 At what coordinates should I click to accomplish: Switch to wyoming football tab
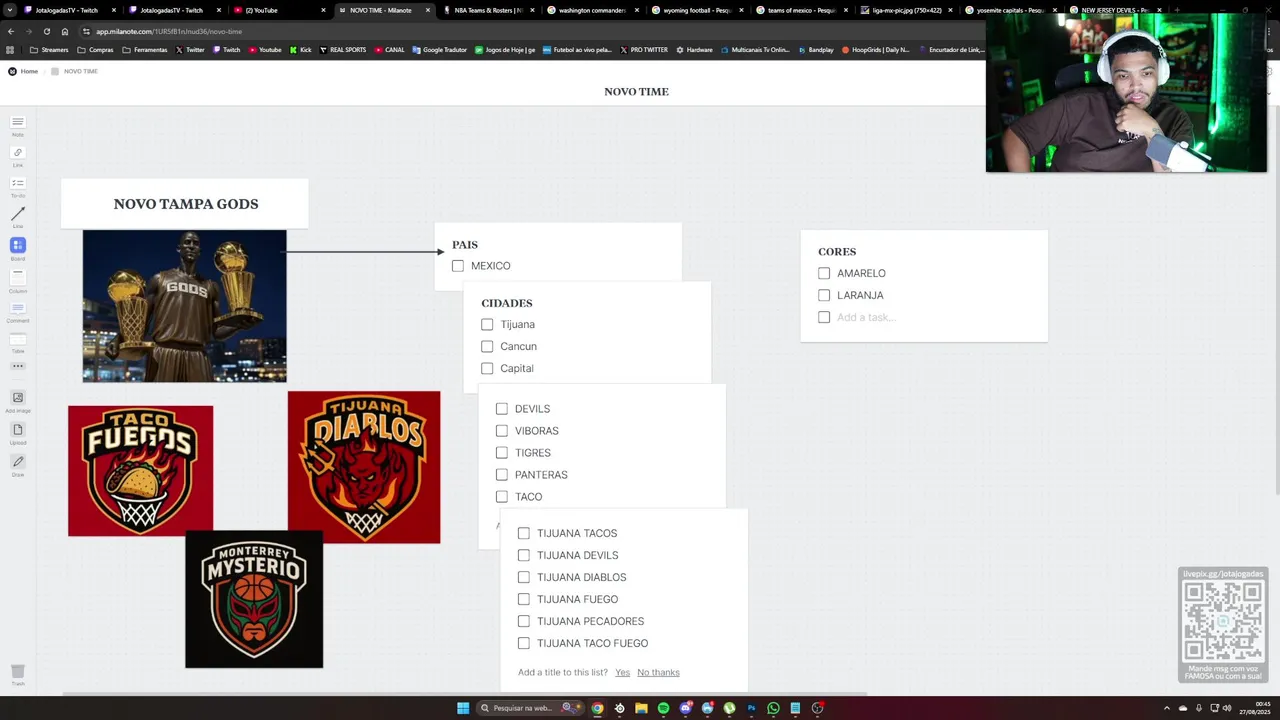coord(697,10)
